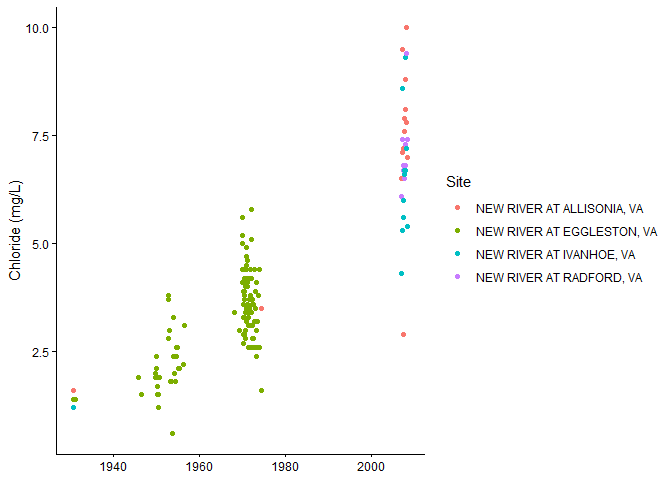
Task: Click the purple Radford legend dot
Action: [457, 277]
